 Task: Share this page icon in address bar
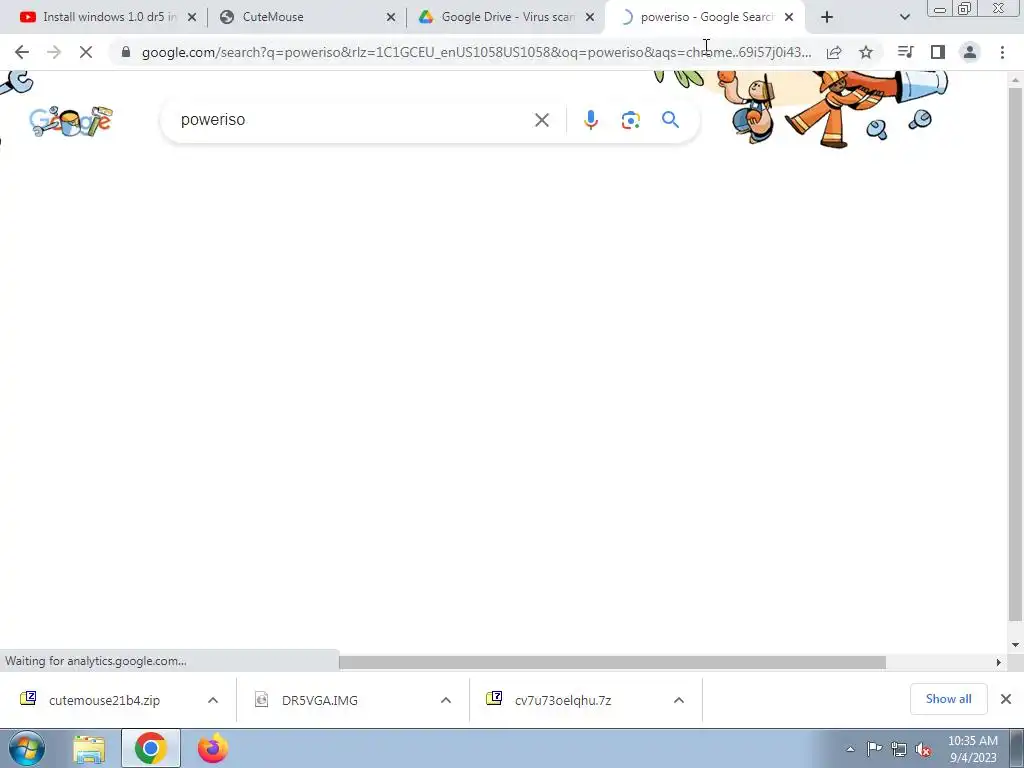[834, 52]
